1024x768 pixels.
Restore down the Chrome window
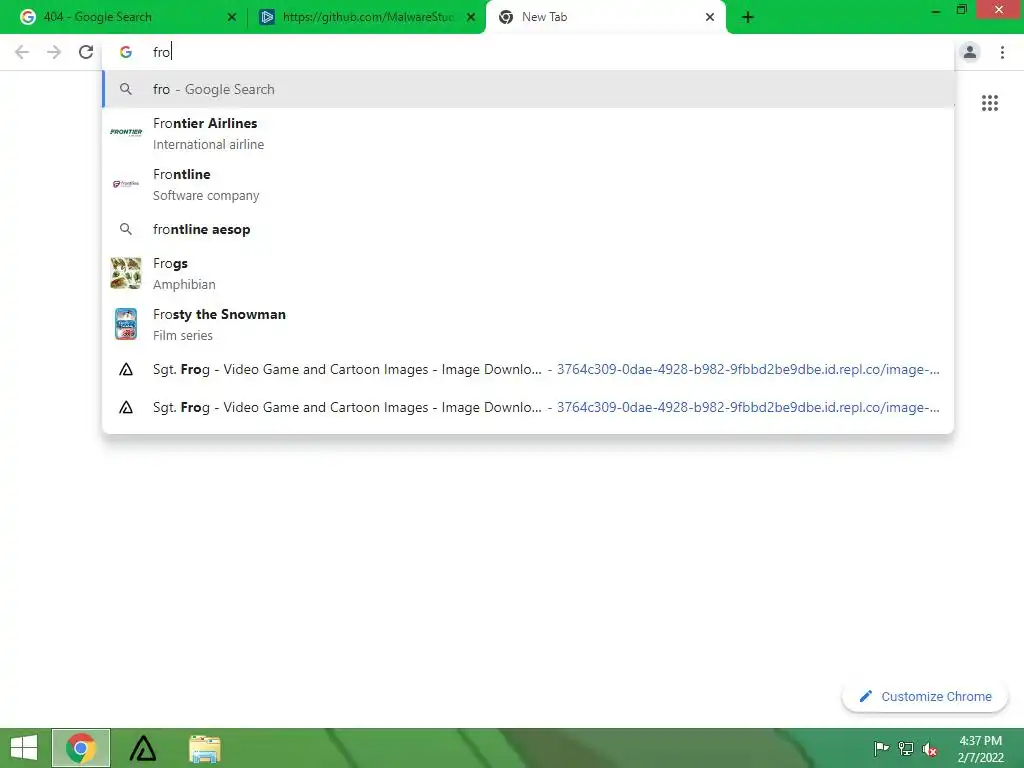tap(961, 10)
